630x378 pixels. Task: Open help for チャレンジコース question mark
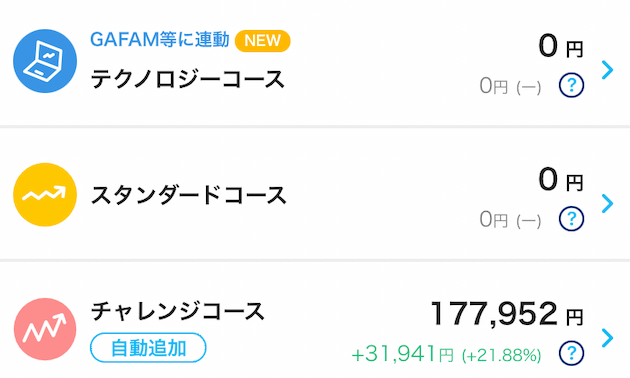pyautogui.click(x=571, y=353)
